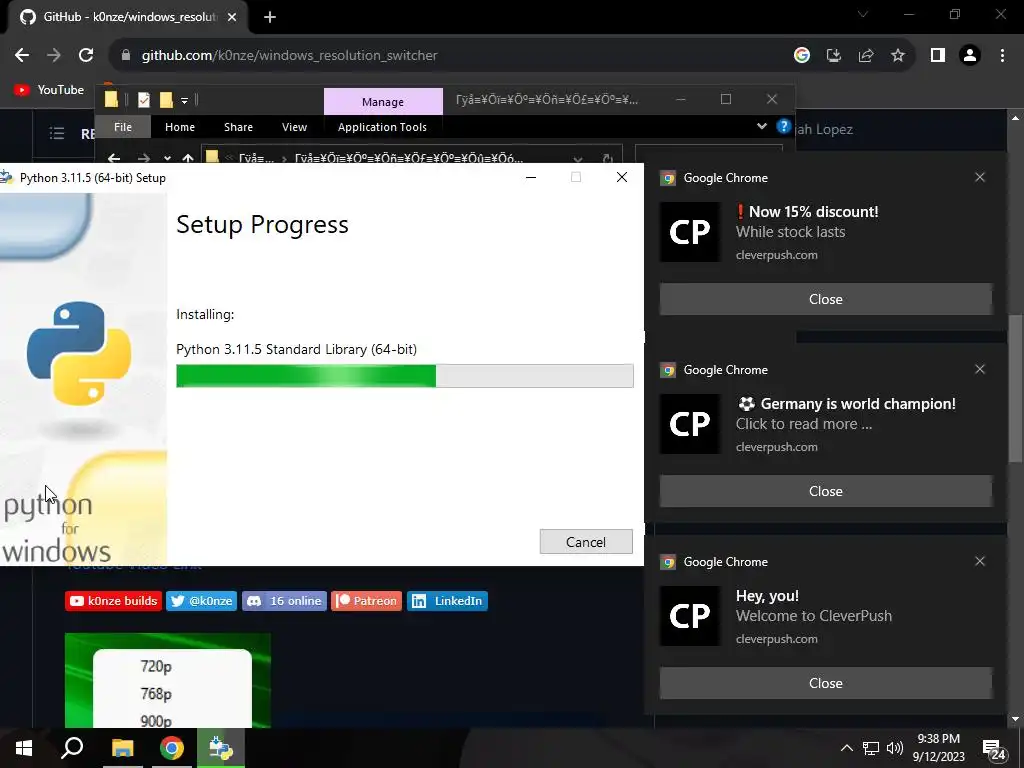Open File tab in File Explorer
Image resolution: width=1024 pixels, height=768 pixels.
tap(123, 127)
